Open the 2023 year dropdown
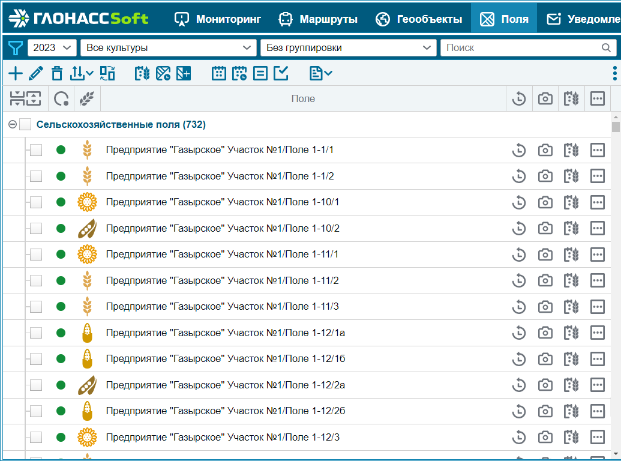621x461 pixels. click(x=52, y=48)
